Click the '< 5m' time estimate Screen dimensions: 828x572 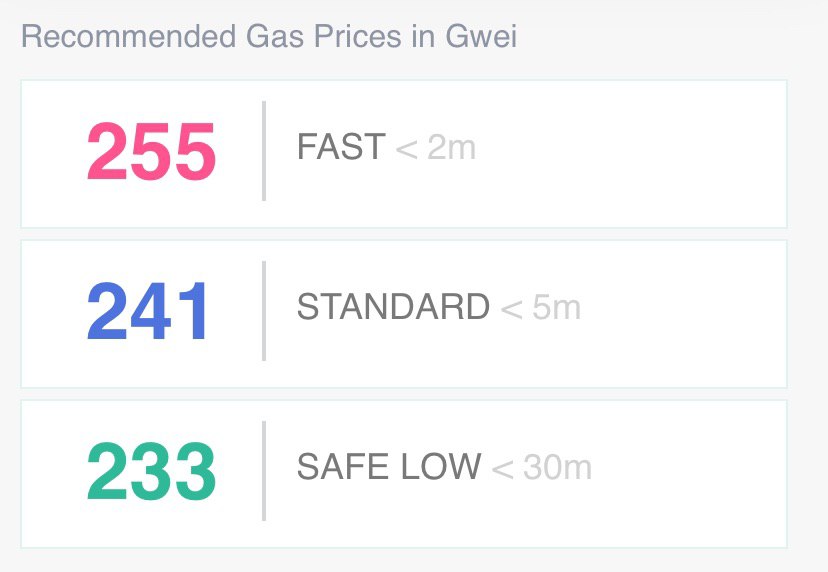coord(540,307)
